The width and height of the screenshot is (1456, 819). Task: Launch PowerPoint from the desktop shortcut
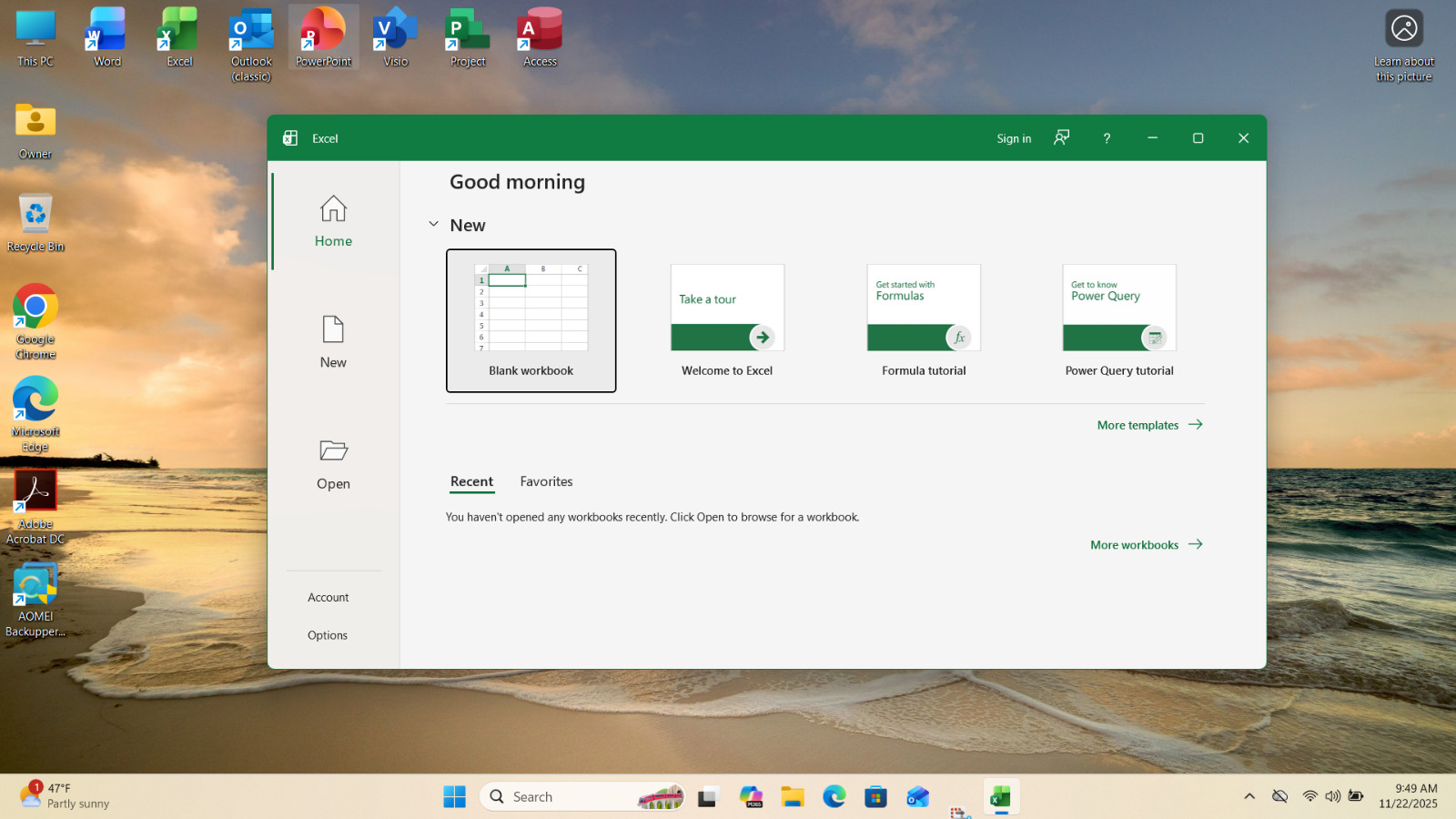tap(323, 37)
